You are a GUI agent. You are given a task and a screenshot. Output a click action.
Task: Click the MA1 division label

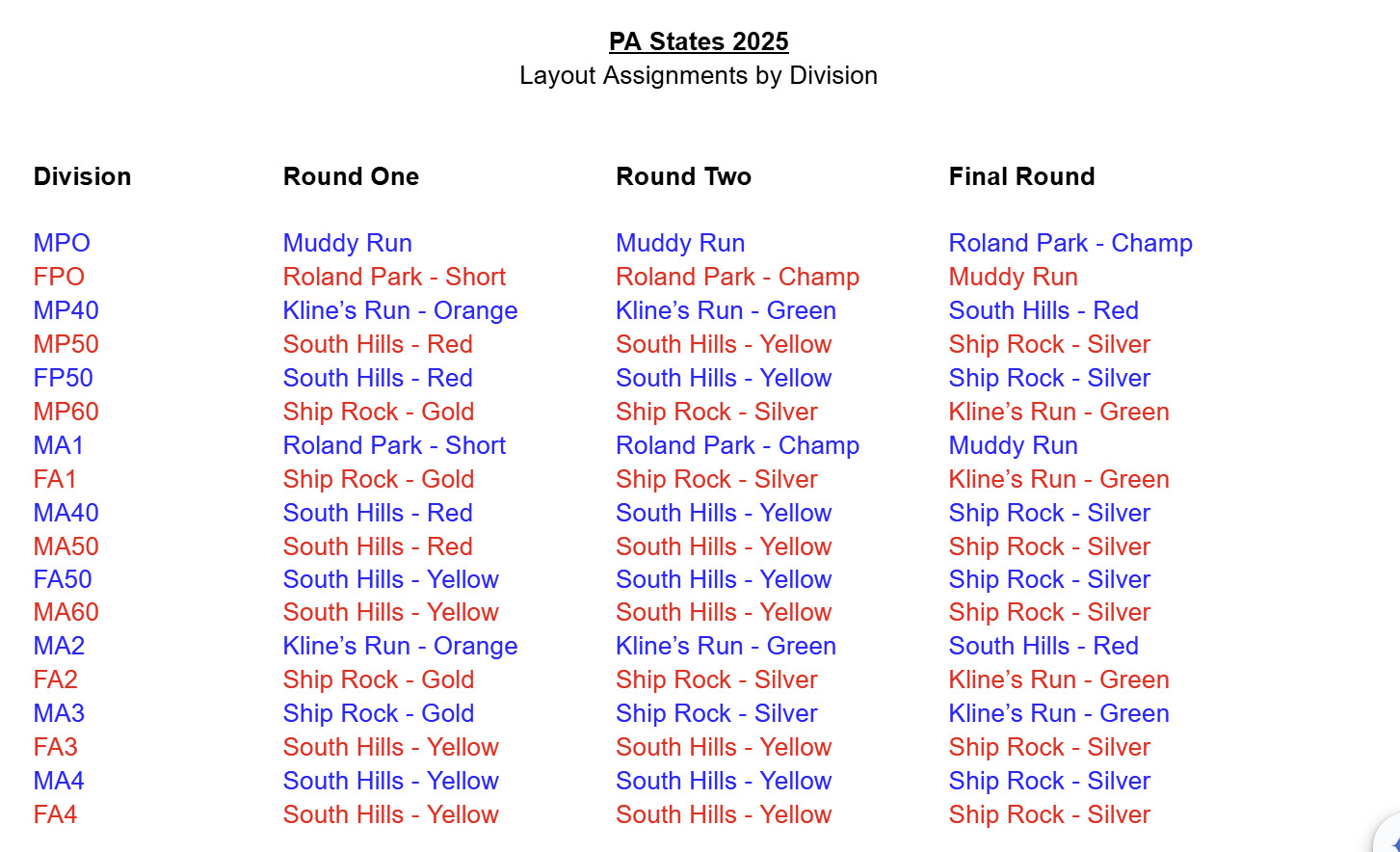click(59, 445)
